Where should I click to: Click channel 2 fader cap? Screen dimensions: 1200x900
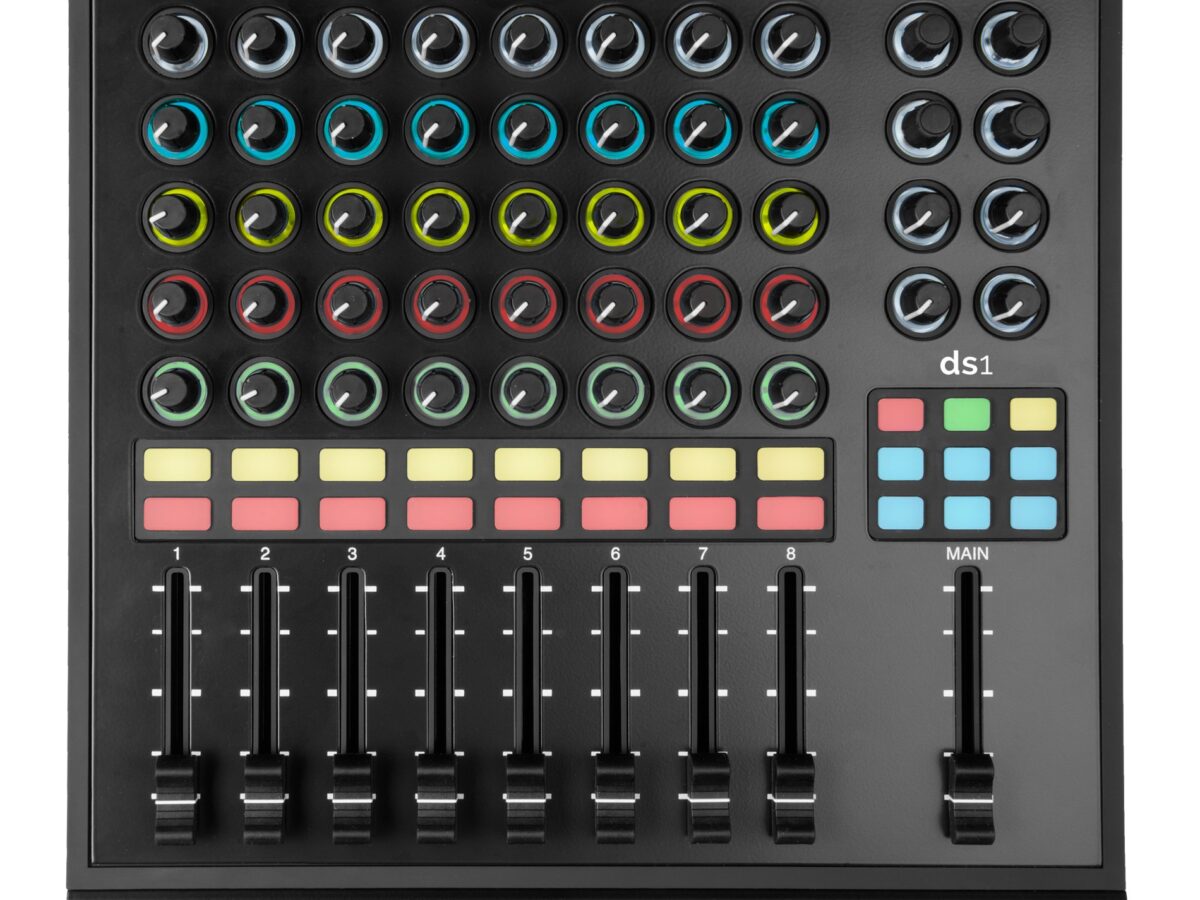coord(265,799)
